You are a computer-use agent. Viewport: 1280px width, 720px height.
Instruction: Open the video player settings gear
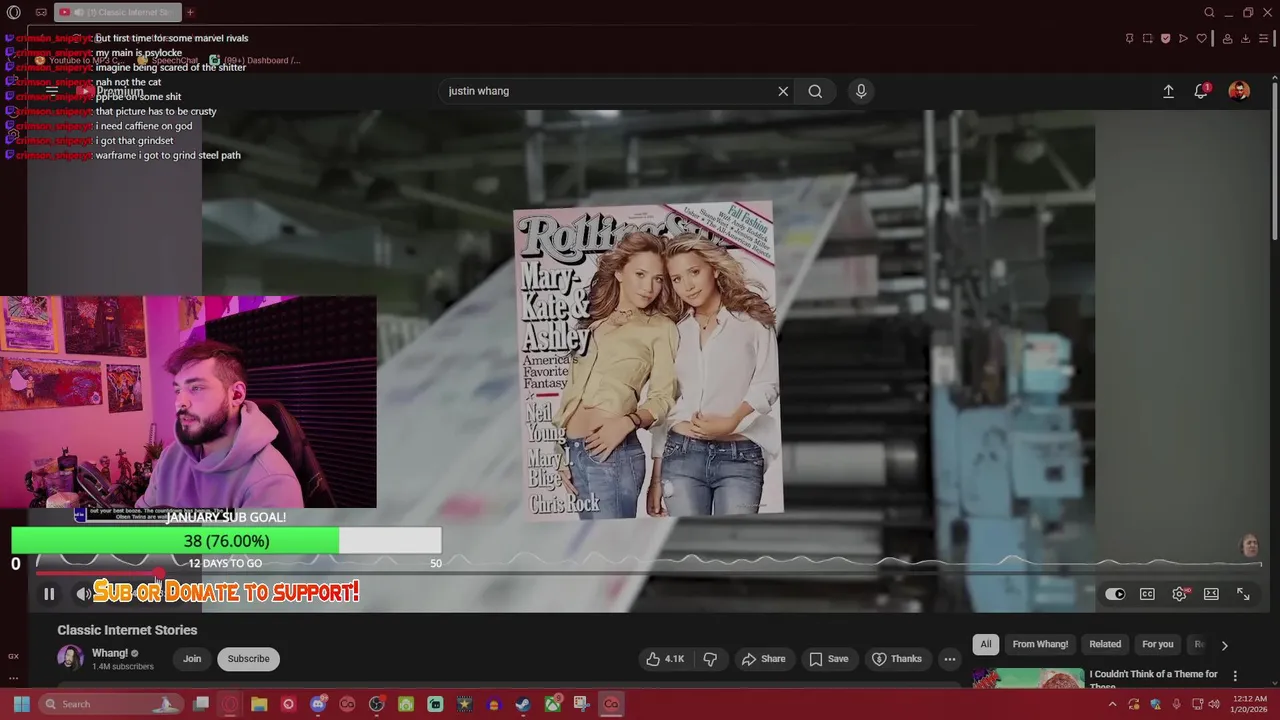click(1180, 594)
